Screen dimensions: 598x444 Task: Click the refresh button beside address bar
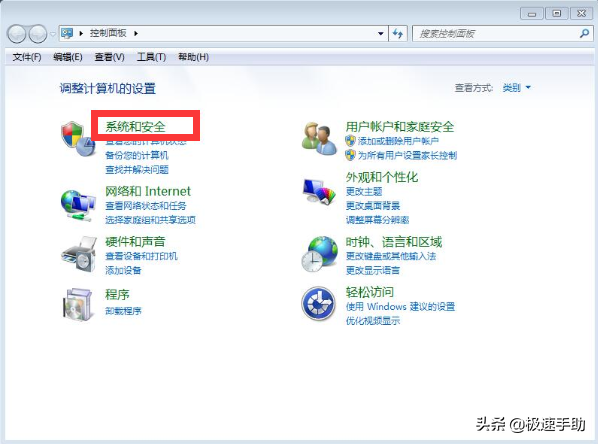point(398,34)
